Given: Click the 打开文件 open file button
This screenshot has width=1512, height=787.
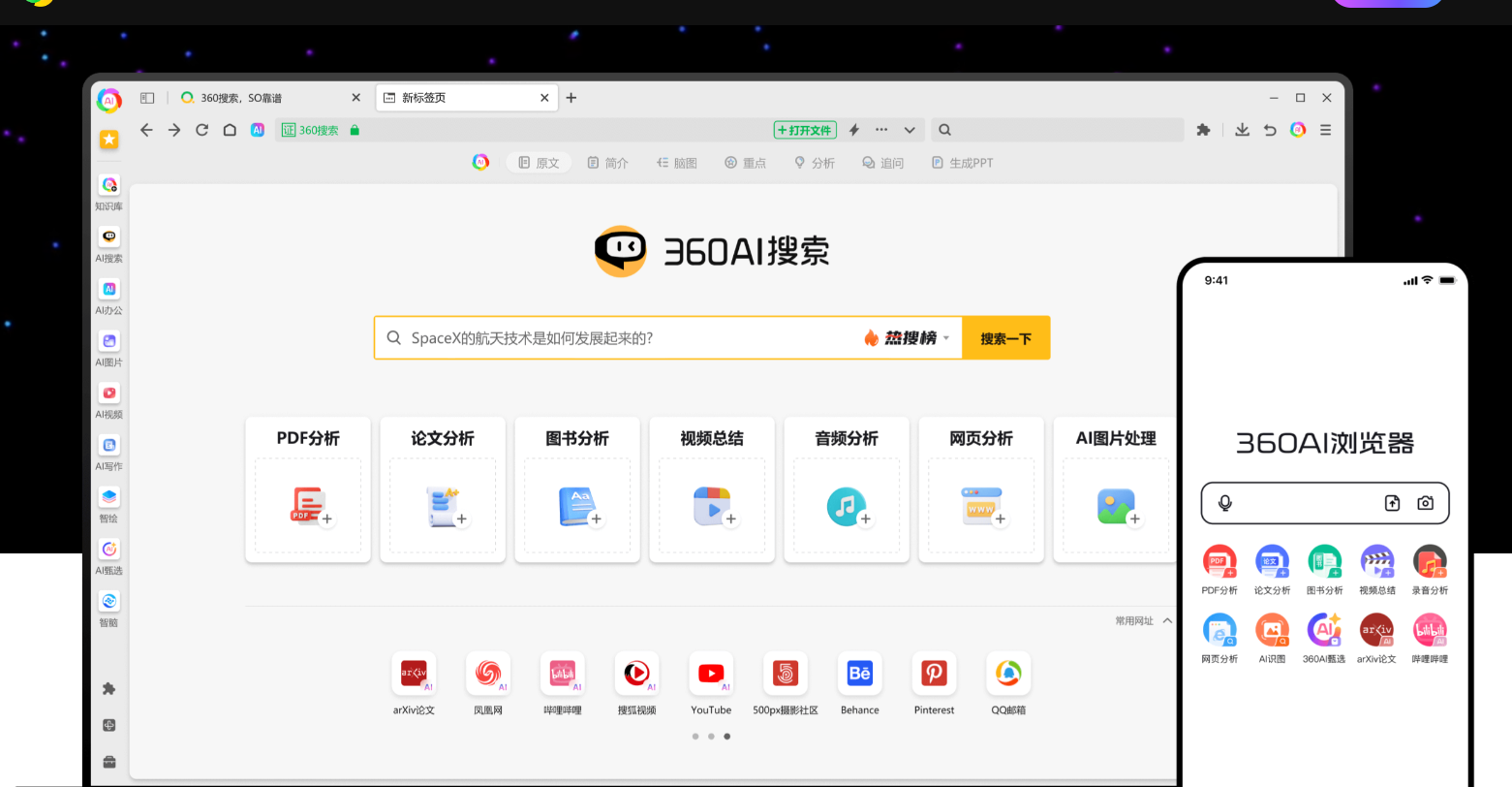Looking at the screenshot, I should 804,129.
